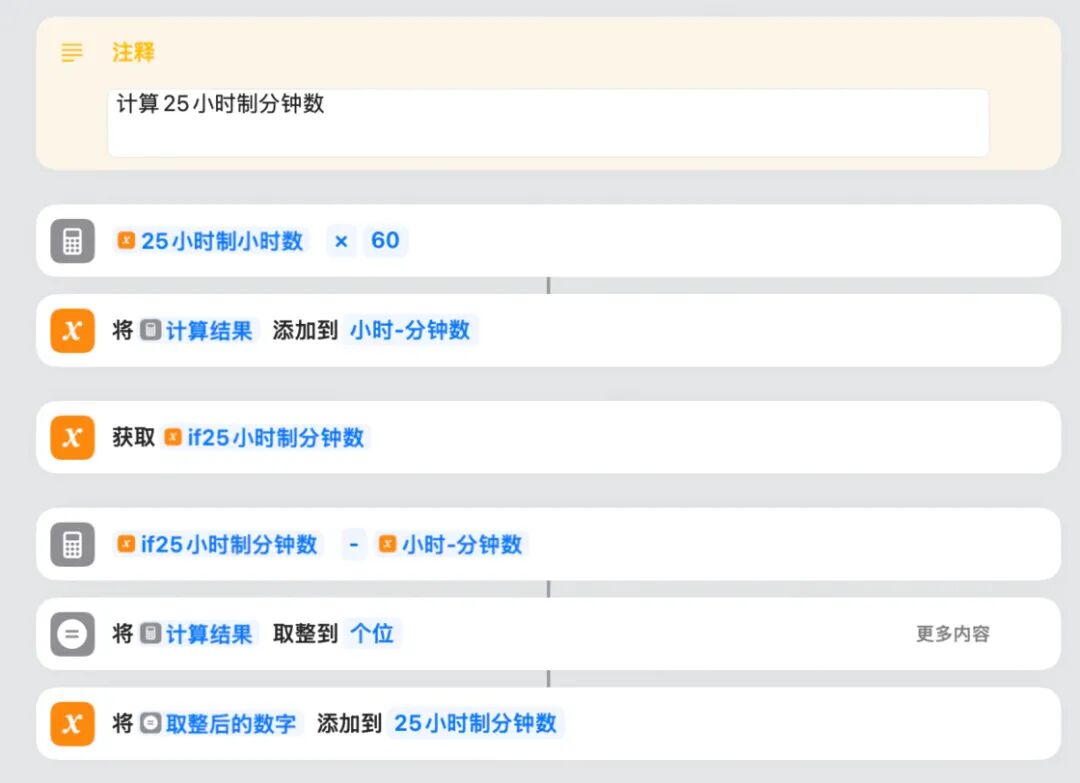Select 计算结果 token in 取整到 row
The image size is (1080, 783).
point(198,634)
